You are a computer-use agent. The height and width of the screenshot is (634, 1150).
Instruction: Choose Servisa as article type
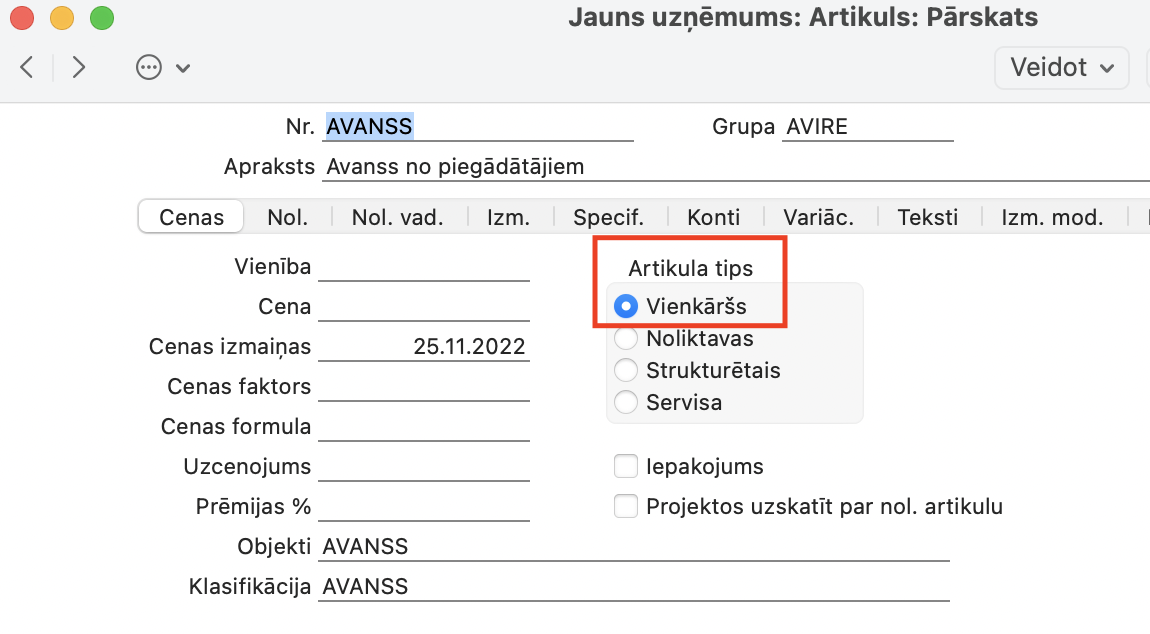point(627,402)
